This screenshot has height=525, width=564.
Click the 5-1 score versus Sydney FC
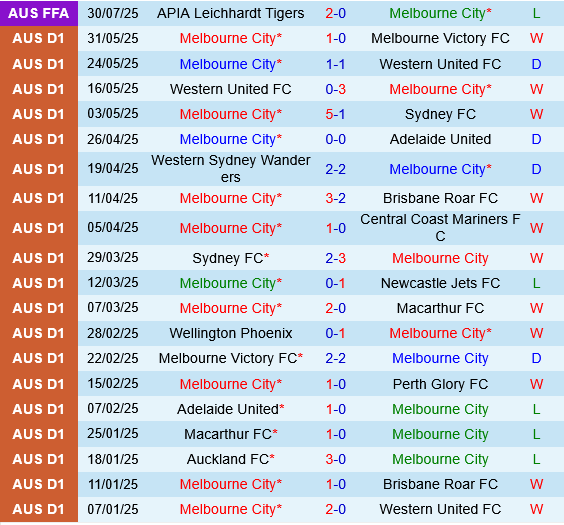[335, 114]
